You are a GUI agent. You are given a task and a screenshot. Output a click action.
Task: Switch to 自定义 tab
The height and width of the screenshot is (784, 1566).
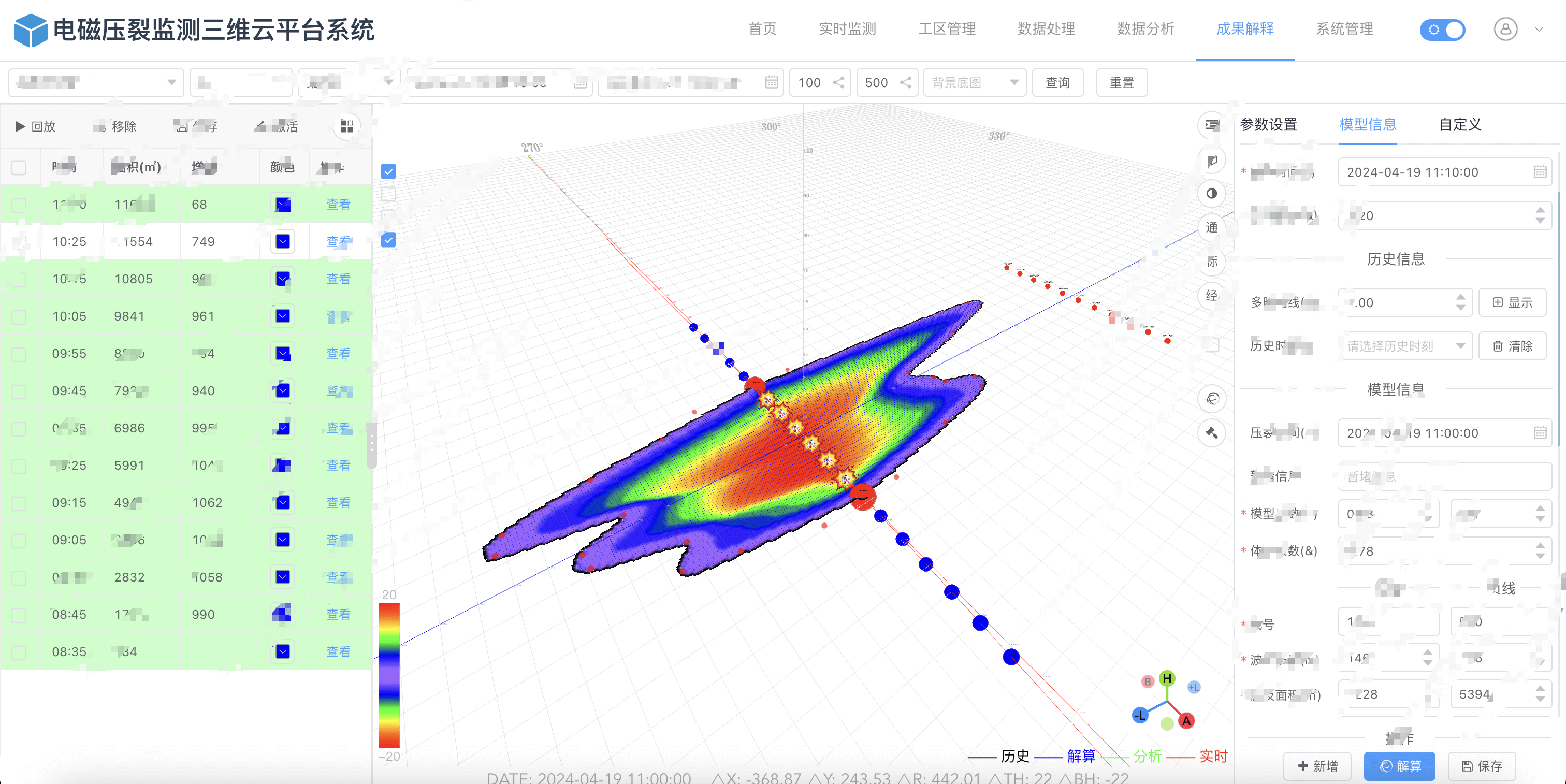[1460, 124]
